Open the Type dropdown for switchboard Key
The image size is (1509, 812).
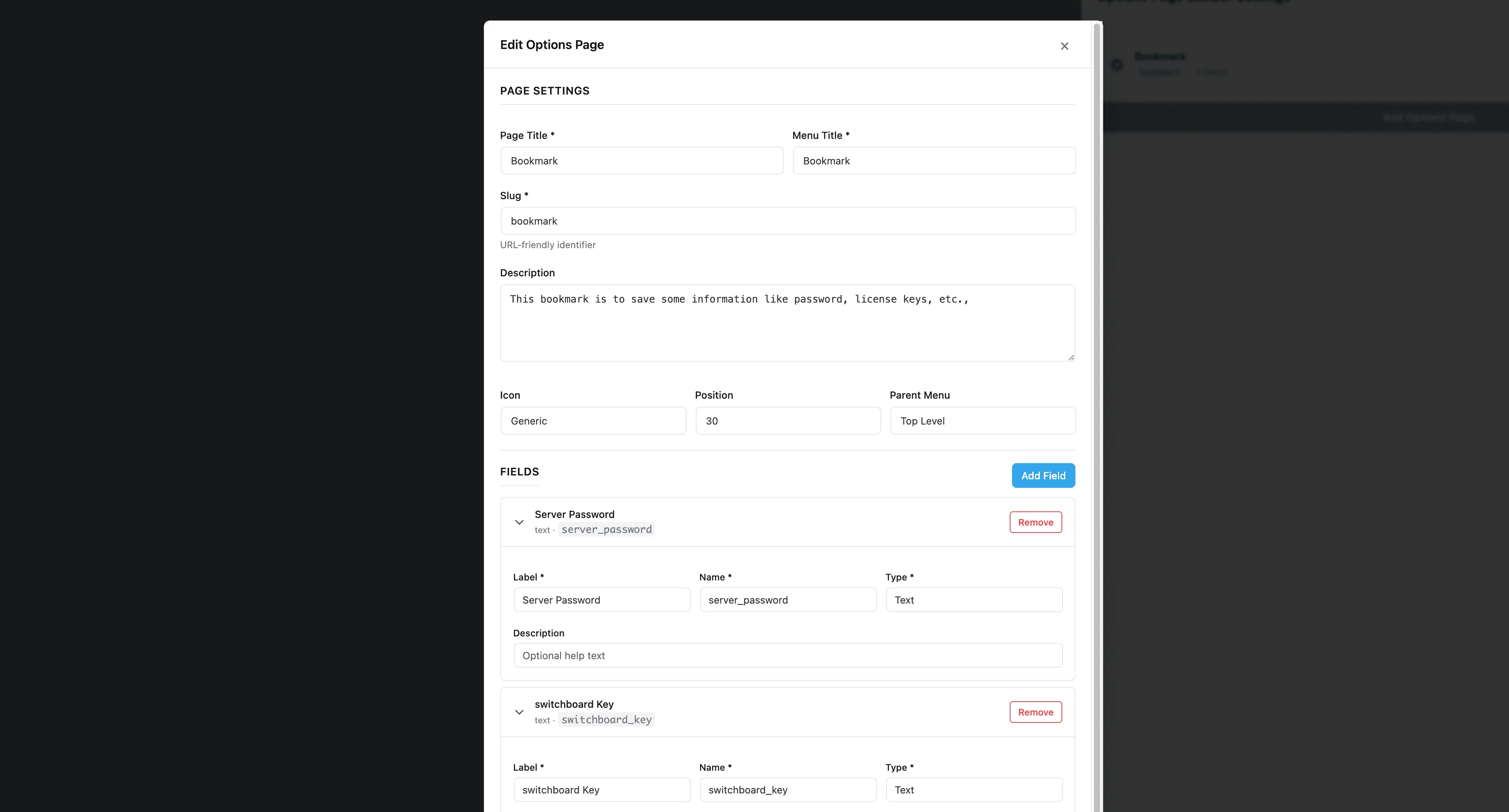974,789
